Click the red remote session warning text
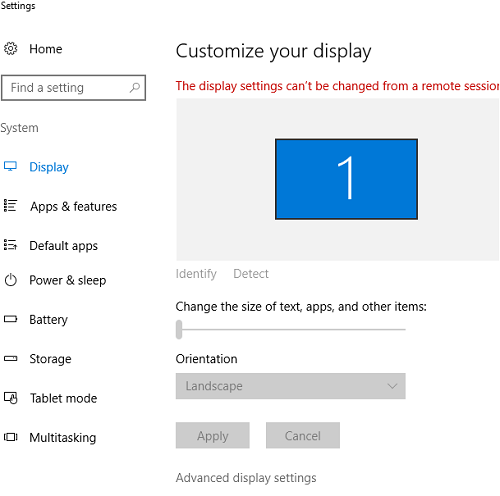The width and height of the screenshot is (500, 496). pyautogui.click(x=337, y=86)
